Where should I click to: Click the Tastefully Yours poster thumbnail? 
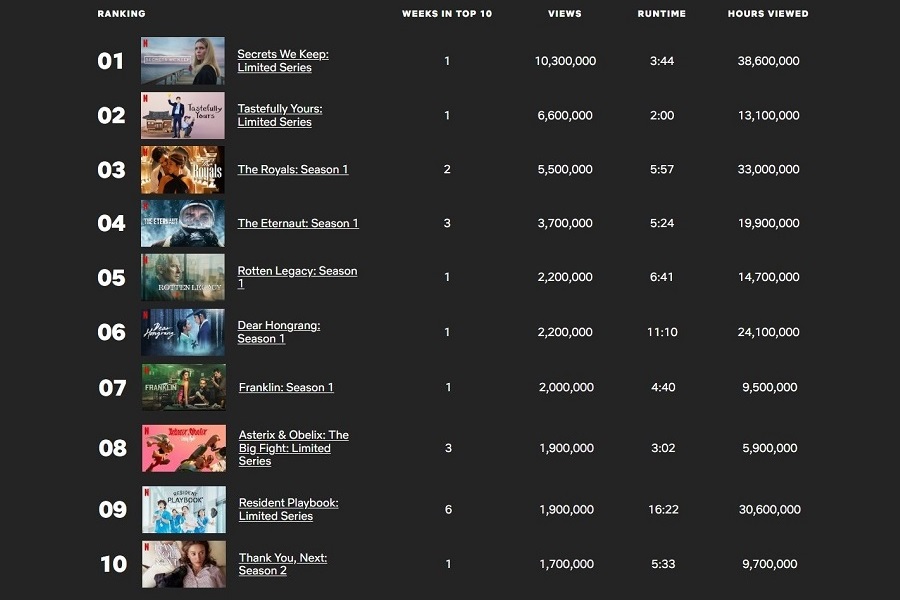click(183, 115)
